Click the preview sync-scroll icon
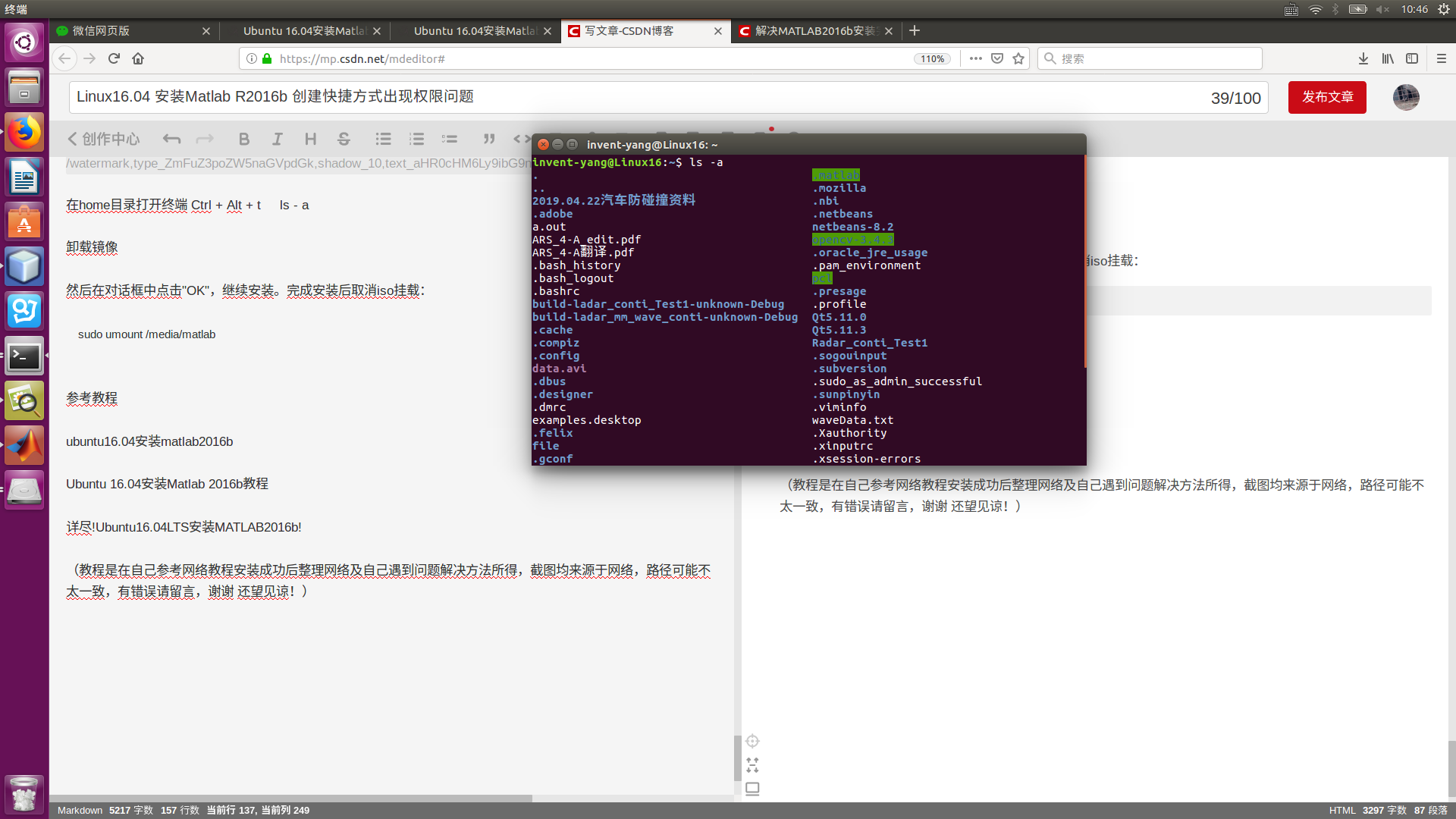 point(752,741)
